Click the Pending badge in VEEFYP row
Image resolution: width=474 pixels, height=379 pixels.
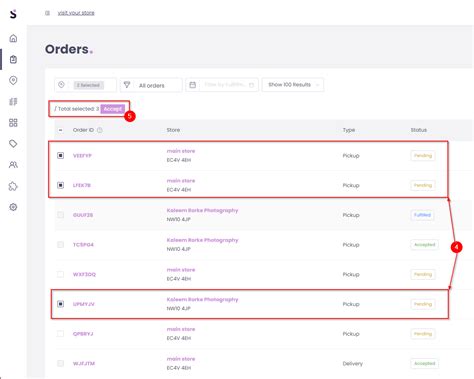(423, 156)
